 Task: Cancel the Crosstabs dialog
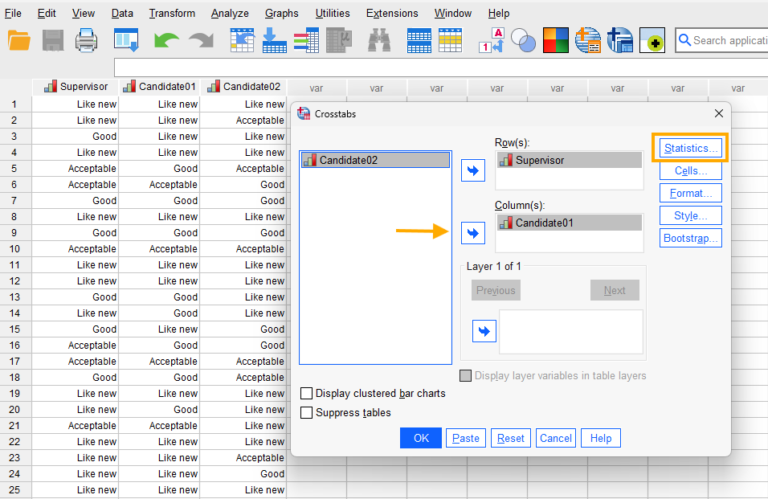(x=555, y=438)
